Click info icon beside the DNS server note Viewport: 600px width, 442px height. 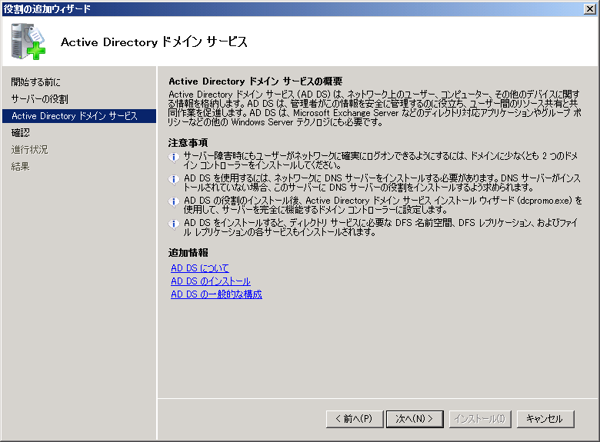point(174,179)
